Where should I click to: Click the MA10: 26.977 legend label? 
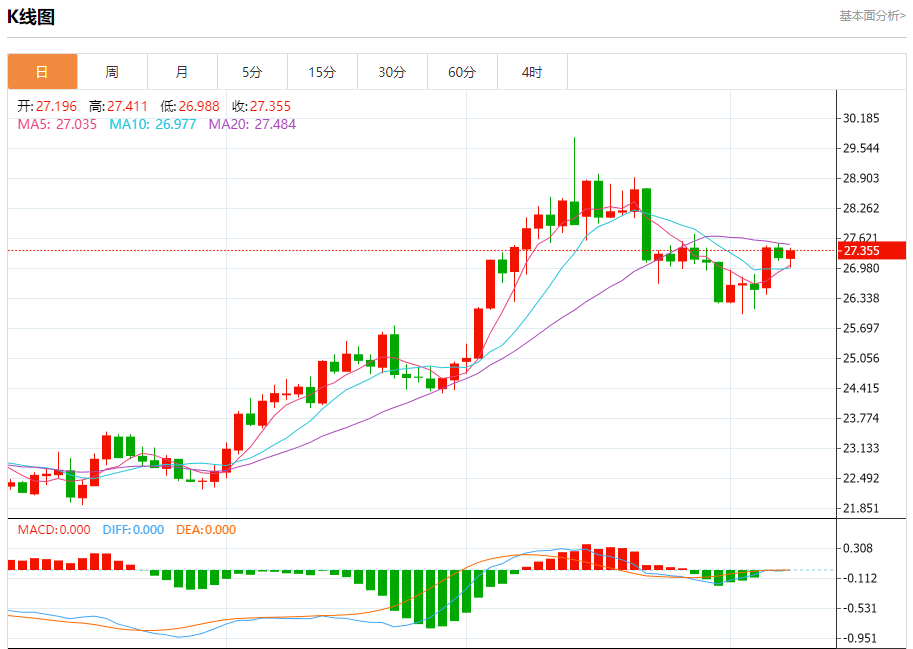tap(153, 124)
